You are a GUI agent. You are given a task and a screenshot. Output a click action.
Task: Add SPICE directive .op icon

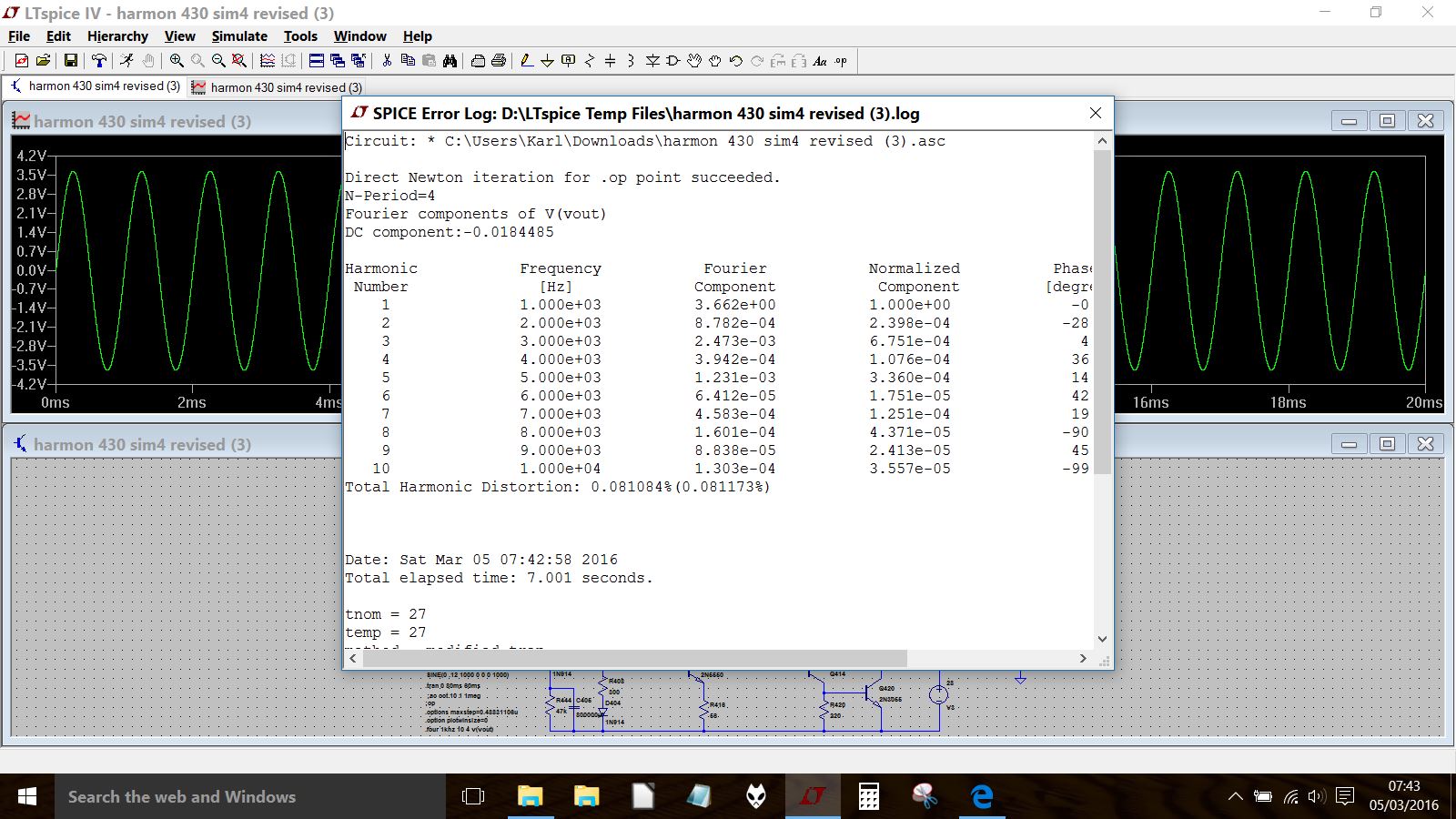coord(841,61)
